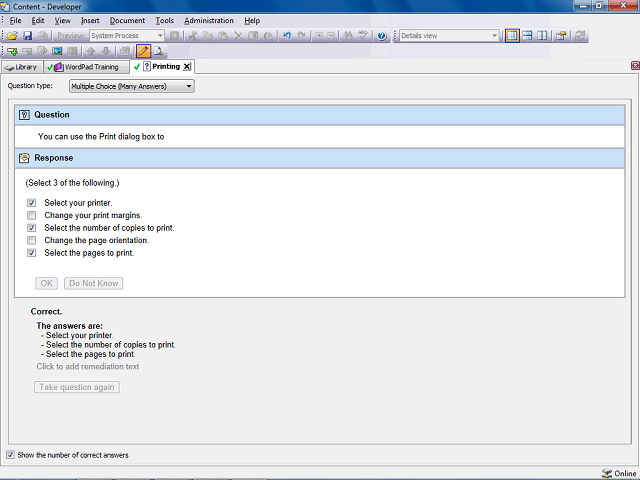640x480 pixels.
Task: Click the preview page magnifier icon
Action: click(x=158, y=51)
